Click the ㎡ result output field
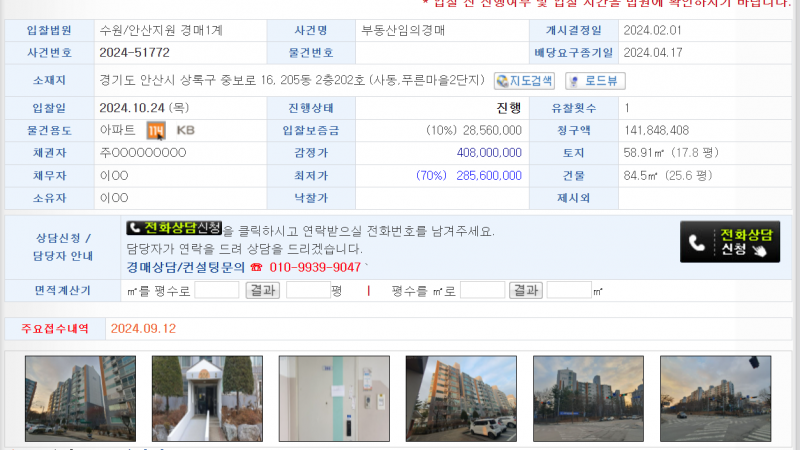Viewport: 800px width, 450px height. click(569, 291)
